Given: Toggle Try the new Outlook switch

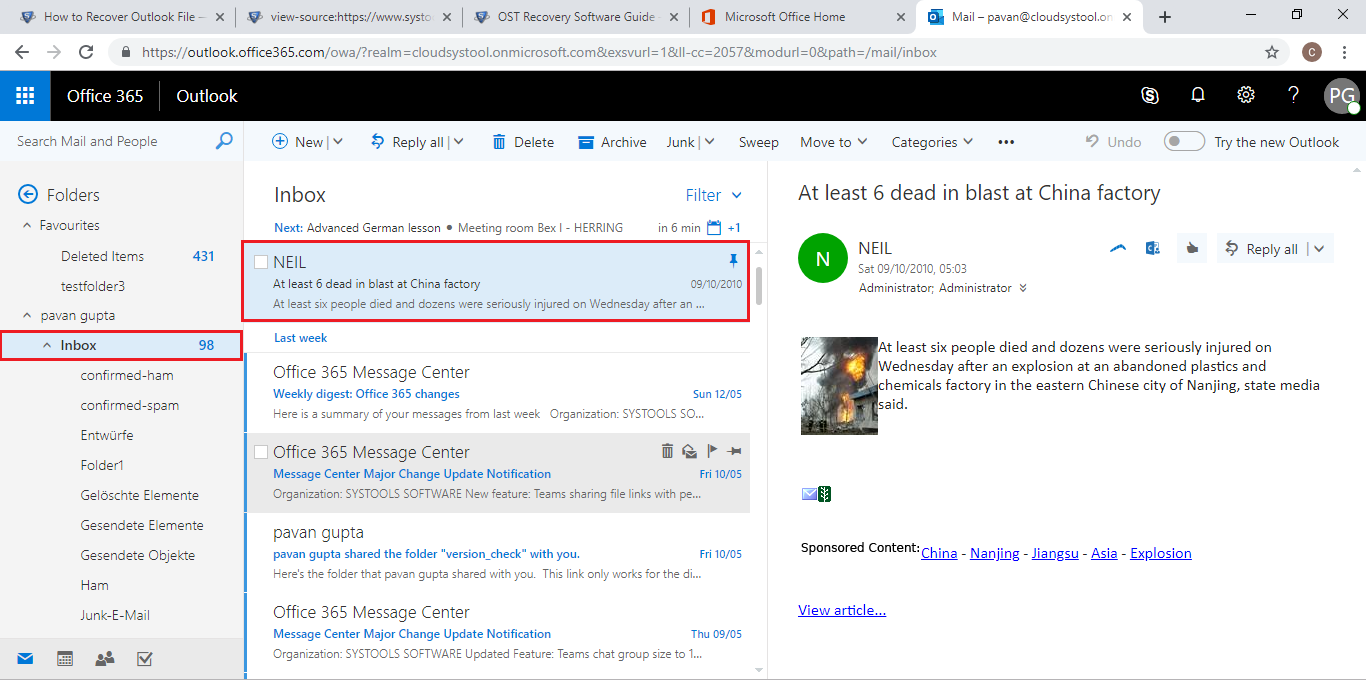Looking at the screenshot, I should (1184, 141).
